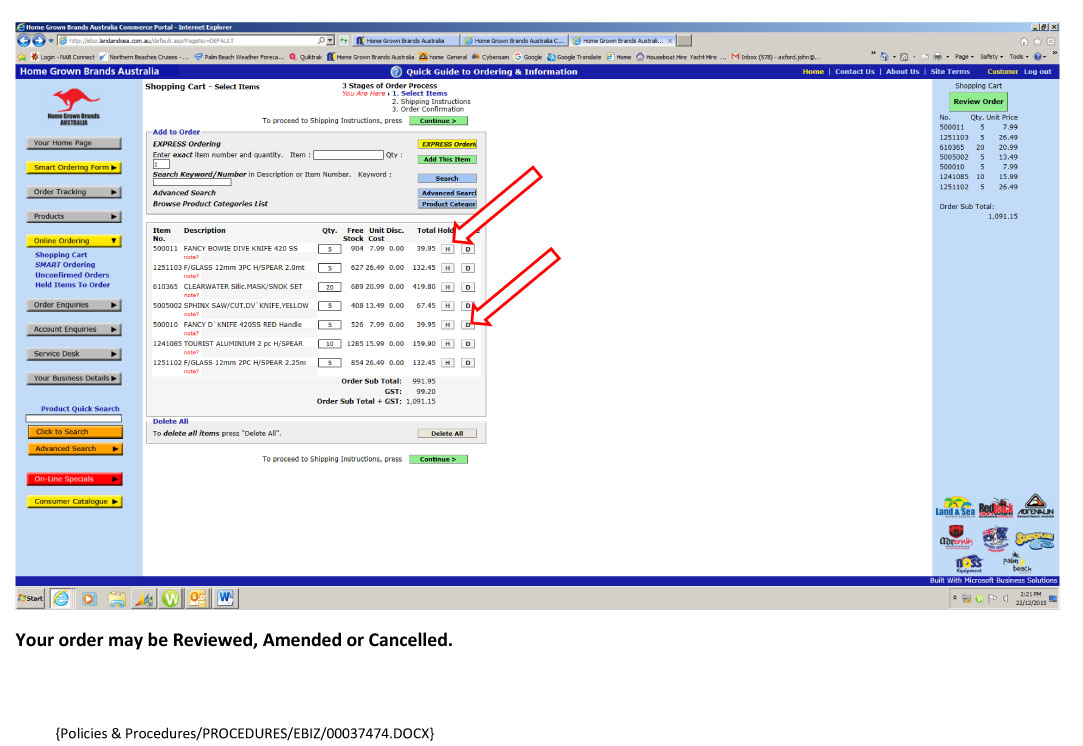
Task: Toggle Hold (H) for CLEARWATER mask snorkel set
Action: click(448, 287)
